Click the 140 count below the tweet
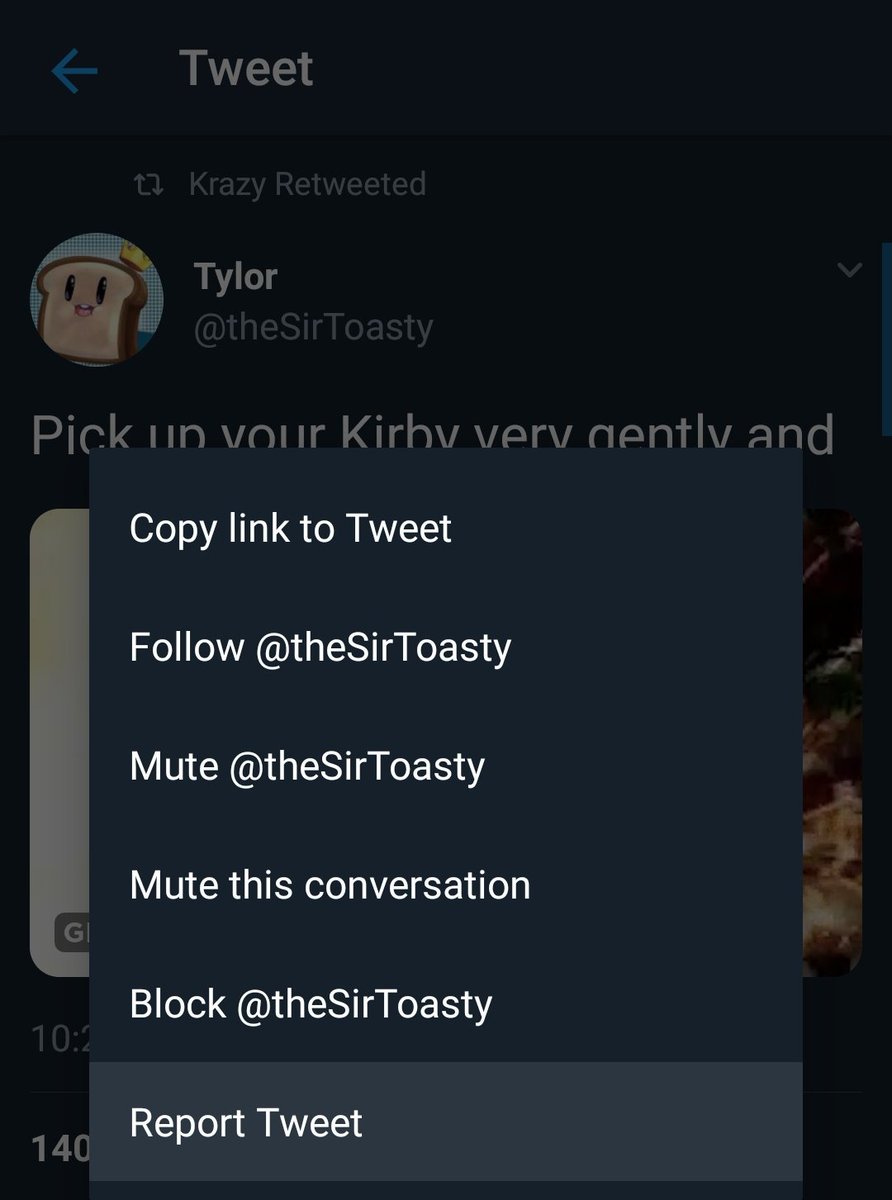 (x=60, y=1148)
